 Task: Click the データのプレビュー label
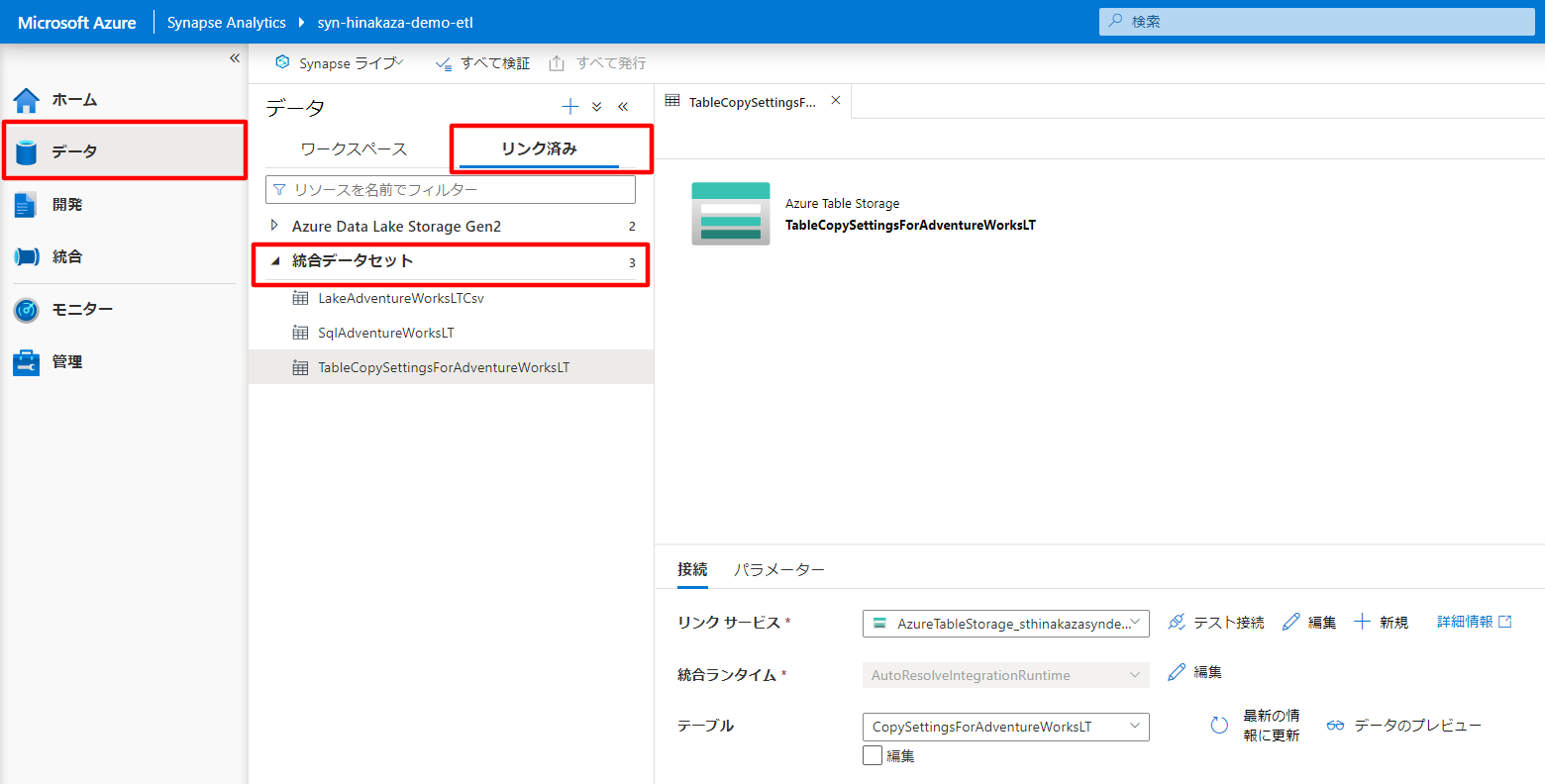(1418, 726)
